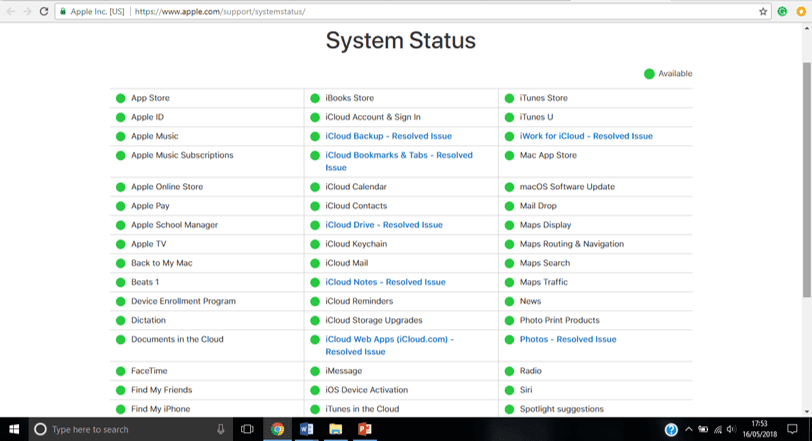Screen dimensions: 812x441
Task: Click the green dot next to iTunes Store
Action: pos(510,98)
